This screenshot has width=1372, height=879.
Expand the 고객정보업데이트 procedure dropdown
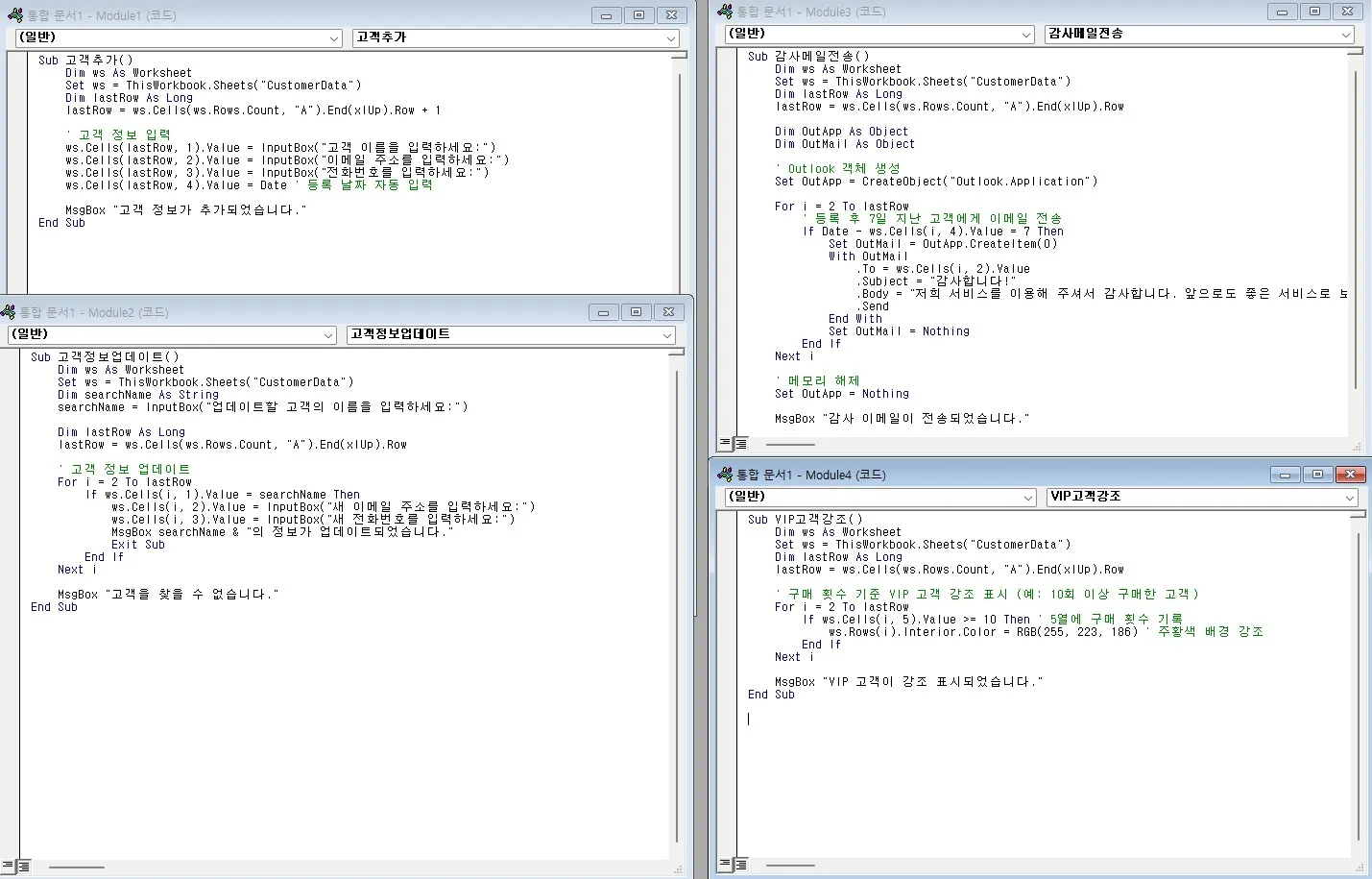667,335
